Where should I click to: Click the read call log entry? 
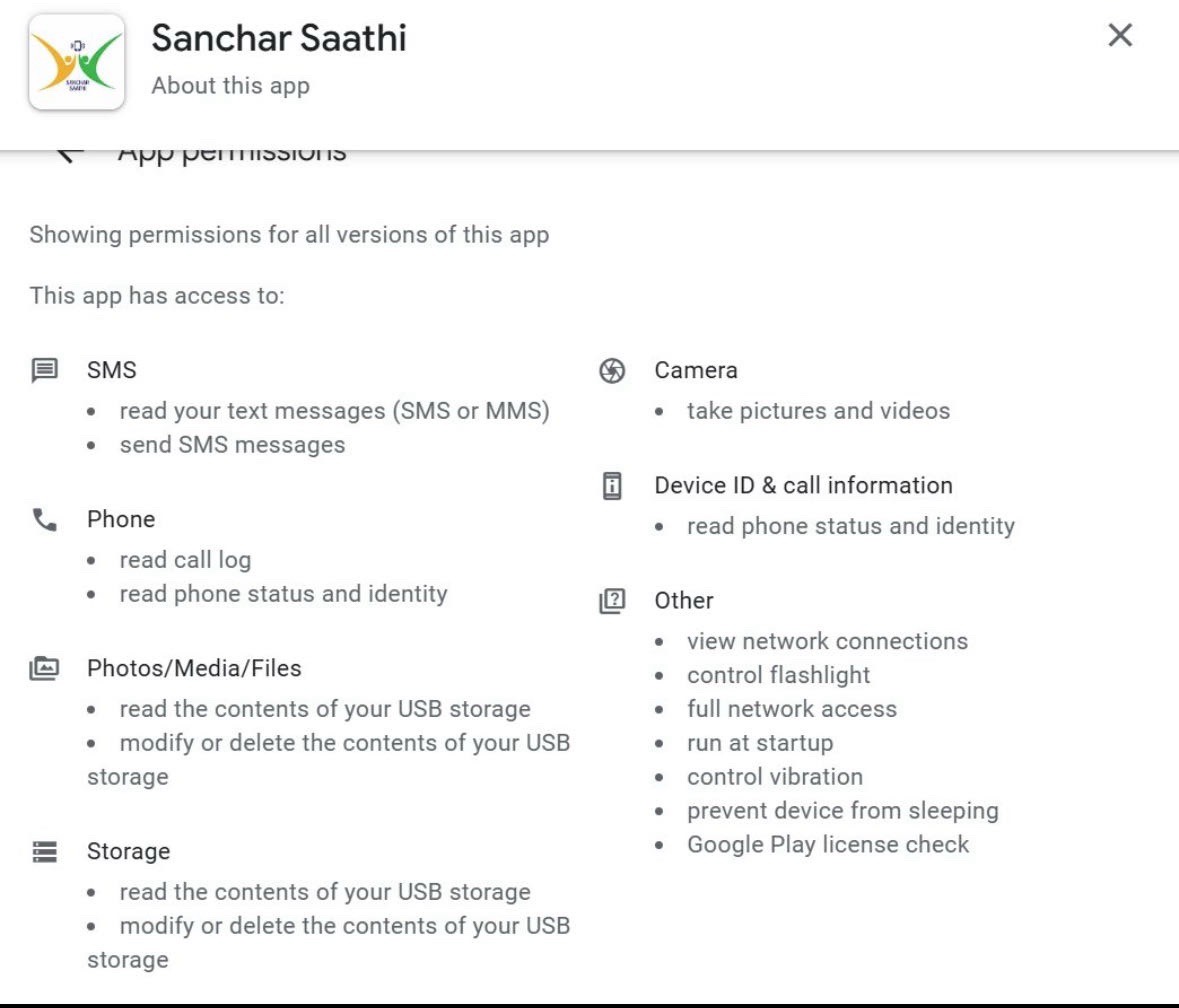185,560
